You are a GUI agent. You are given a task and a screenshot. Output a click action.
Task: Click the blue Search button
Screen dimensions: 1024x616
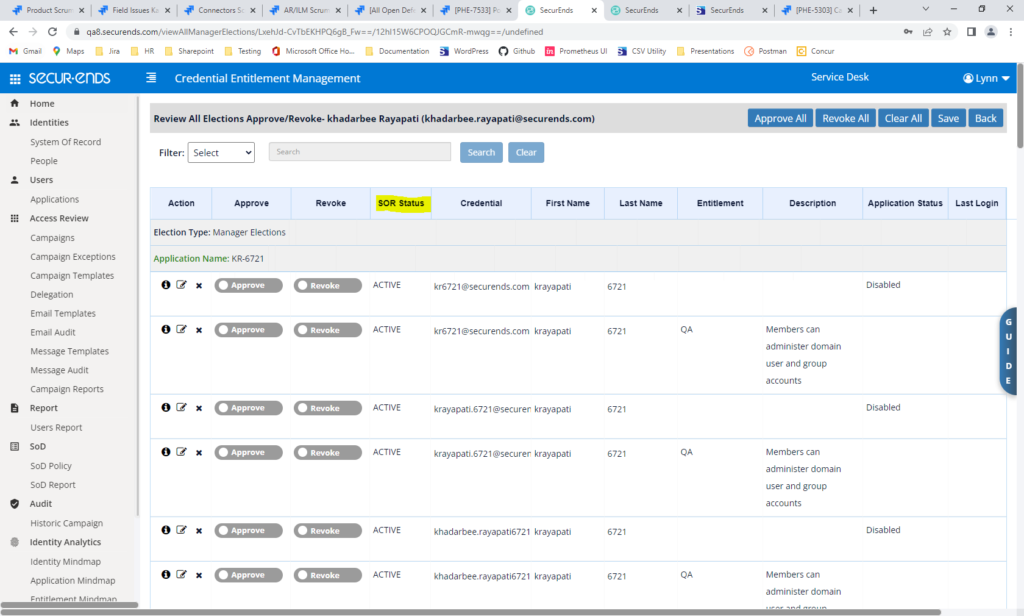(481, 152)
